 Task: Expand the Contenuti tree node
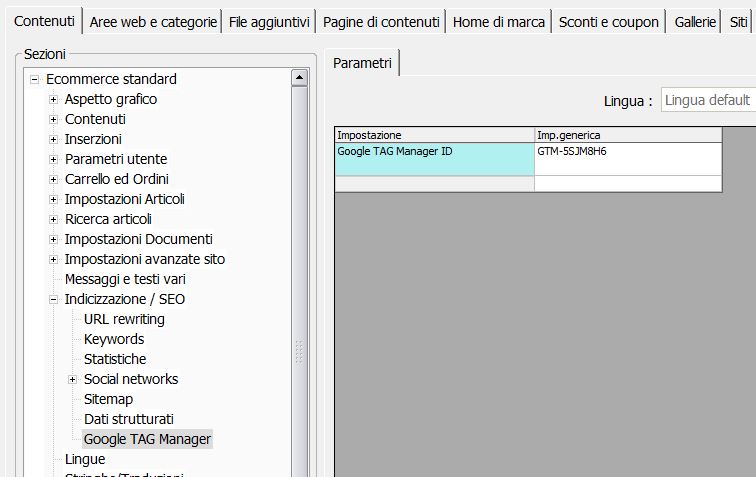point(54,120)
